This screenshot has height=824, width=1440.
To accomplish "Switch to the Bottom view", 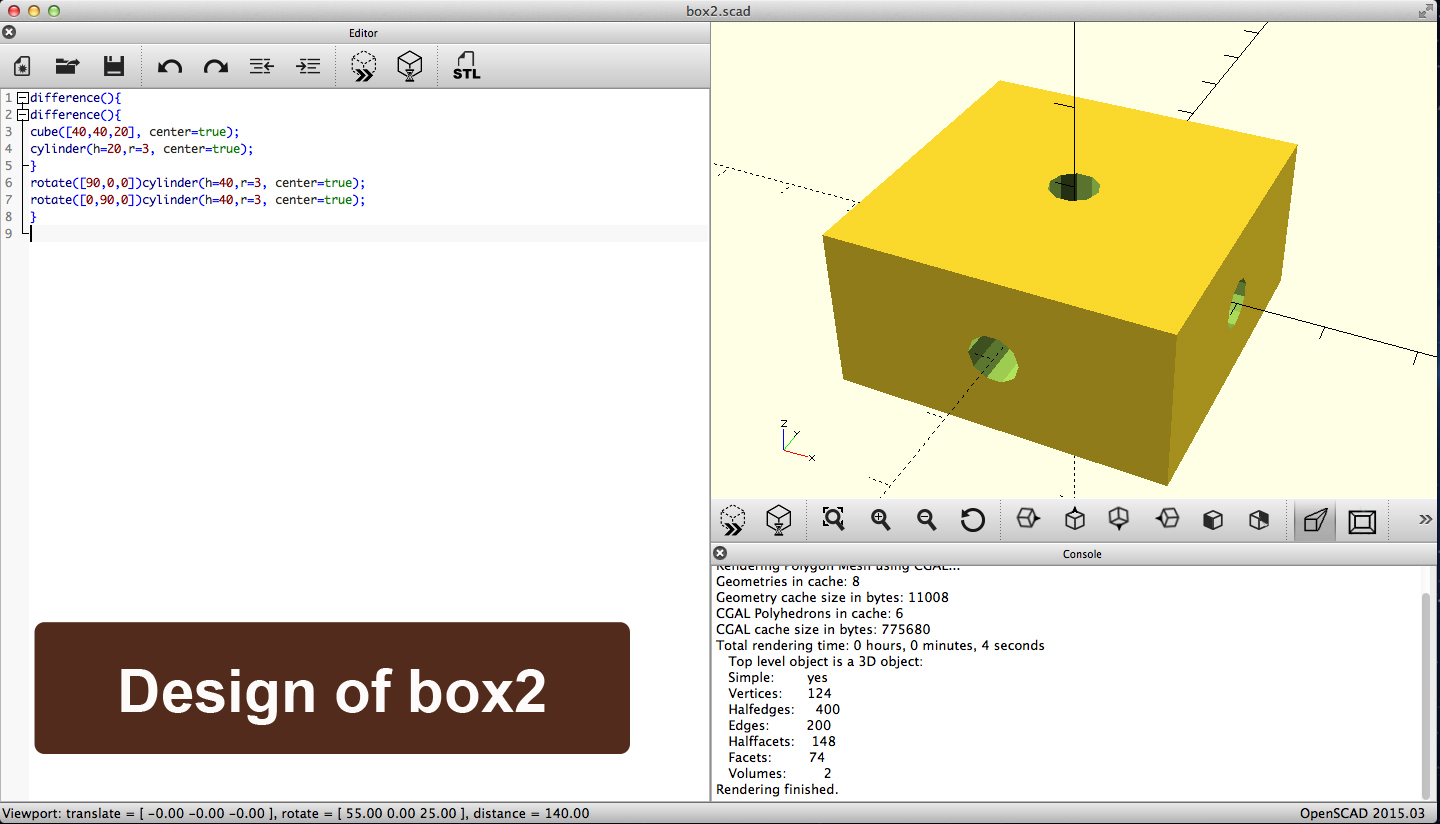I will point(1119,519).
